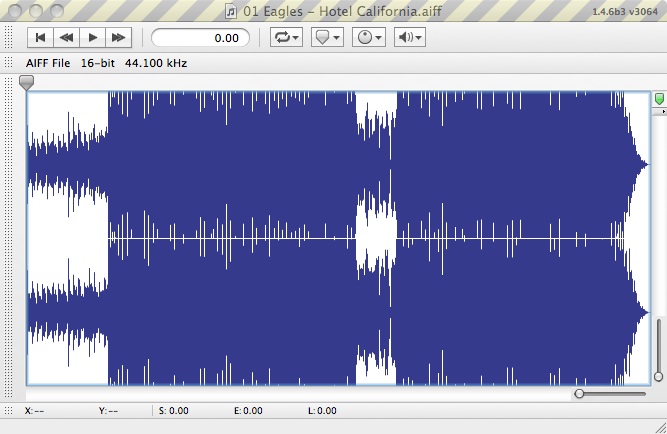Click the drag handle beside the X: -- readout
Image resolution: width=667 pixels, height=434 pixels.
(x=8, y=411)
